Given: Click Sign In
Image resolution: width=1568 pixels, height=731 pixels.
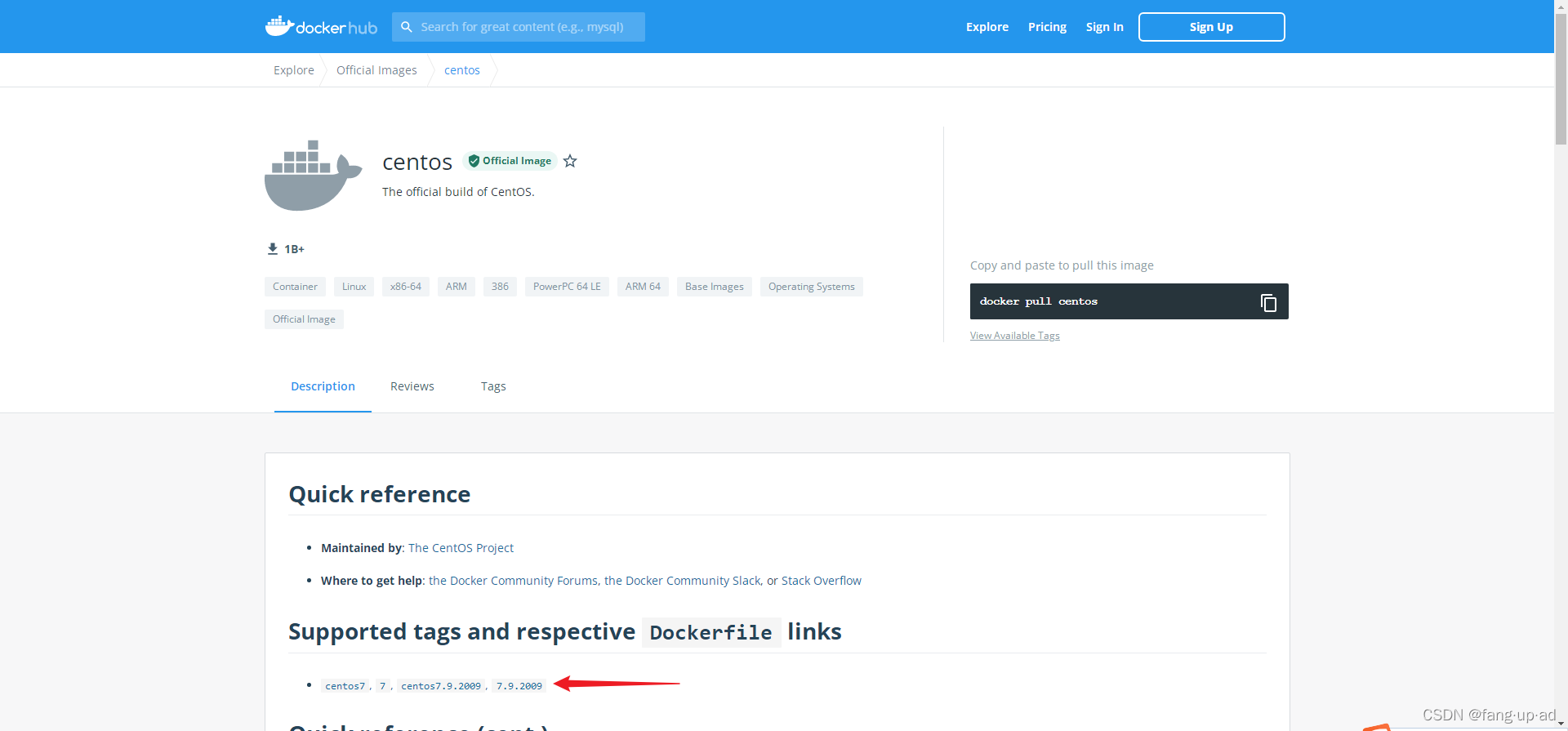Looking at the screenshot, I should pyautogui.click(x=1104, y=27).
